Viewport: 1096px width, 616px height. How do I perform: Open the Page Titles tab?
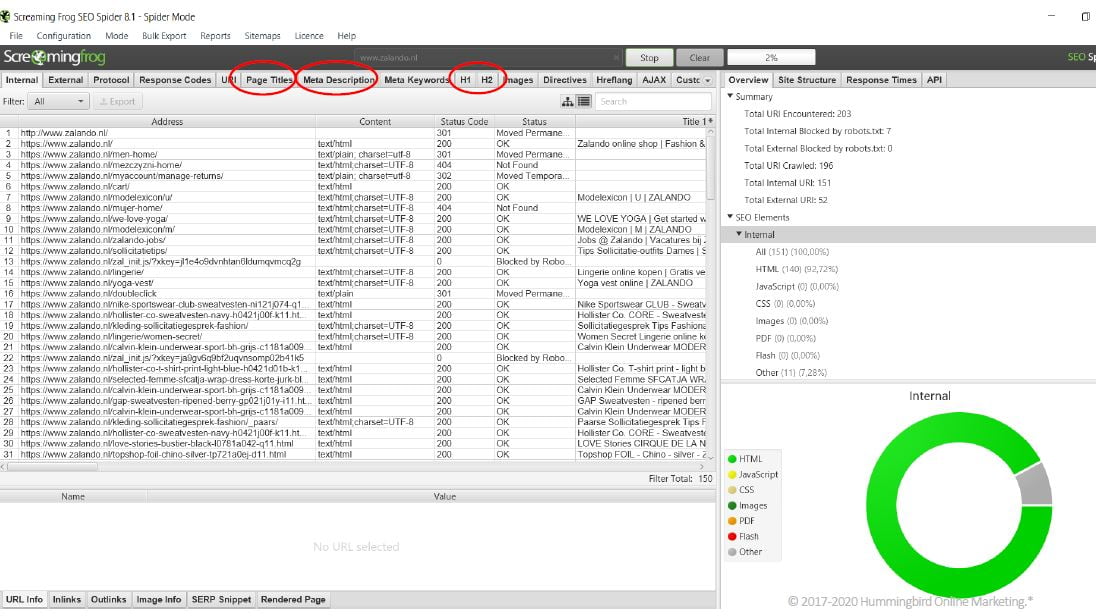click(269, 80)
